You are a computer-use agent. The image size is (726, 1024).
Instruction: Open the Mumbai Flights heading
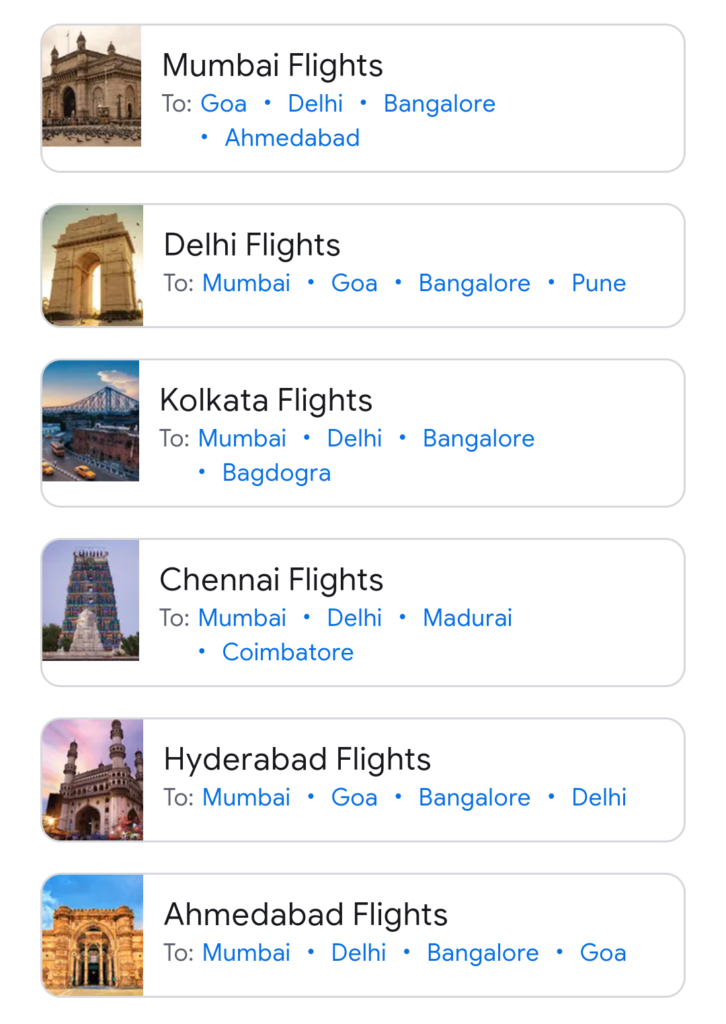coord(272,66)
